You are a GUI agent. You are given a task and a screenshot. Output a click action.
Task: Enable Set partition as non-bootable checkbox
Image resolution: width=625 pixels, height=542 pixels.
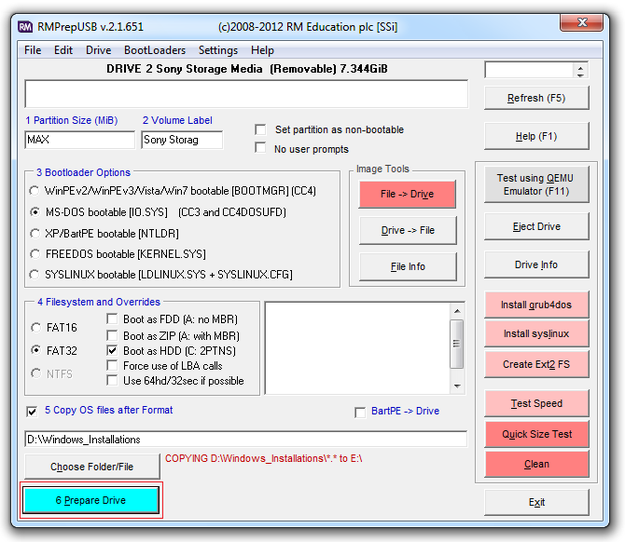point(260,130)
